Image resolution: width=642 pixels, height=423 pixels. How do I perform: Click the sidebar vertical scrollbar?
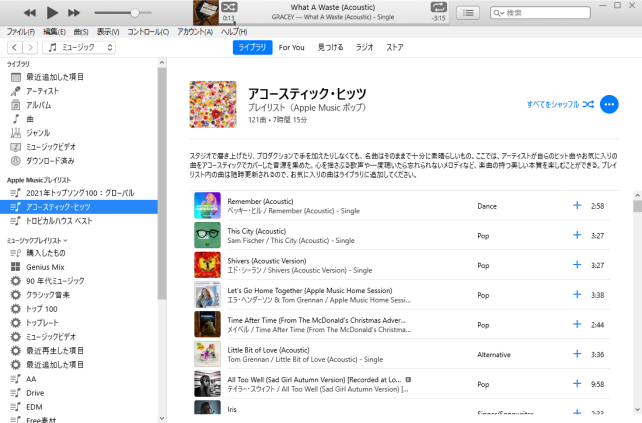pyautogui.click(x=162, y=184)
